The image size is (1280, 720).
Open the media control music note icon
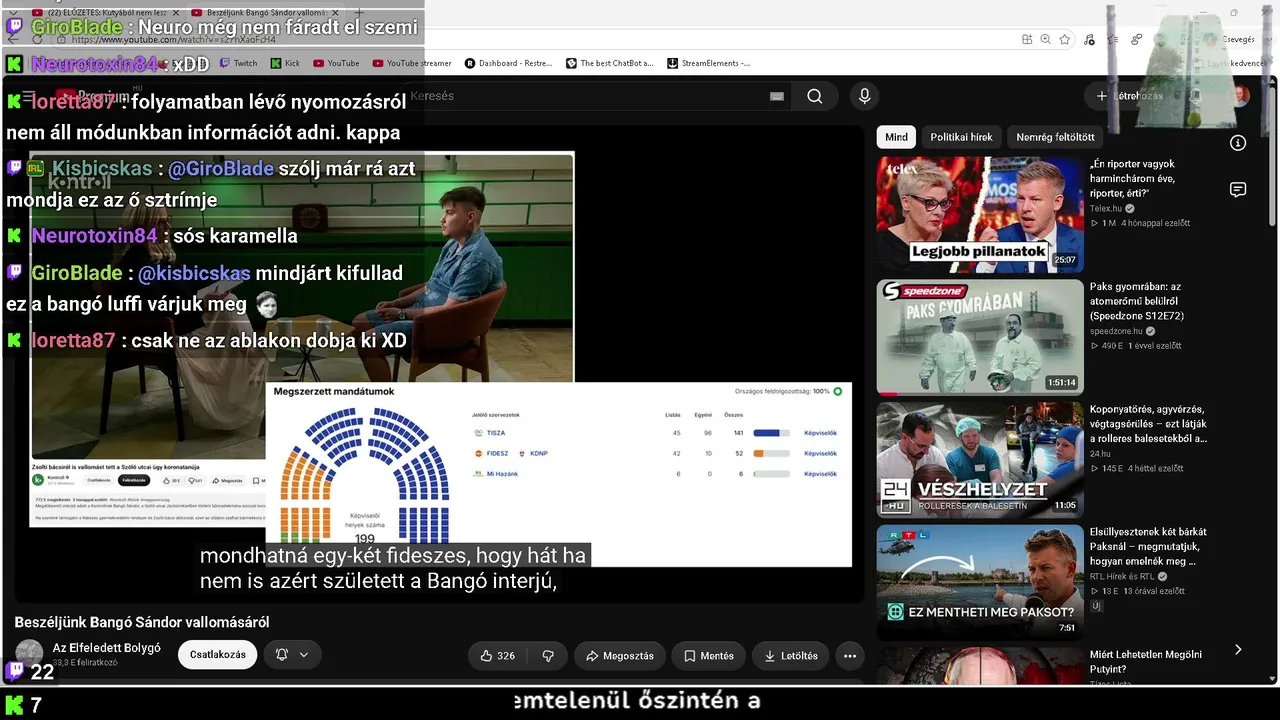point(1091,40)
